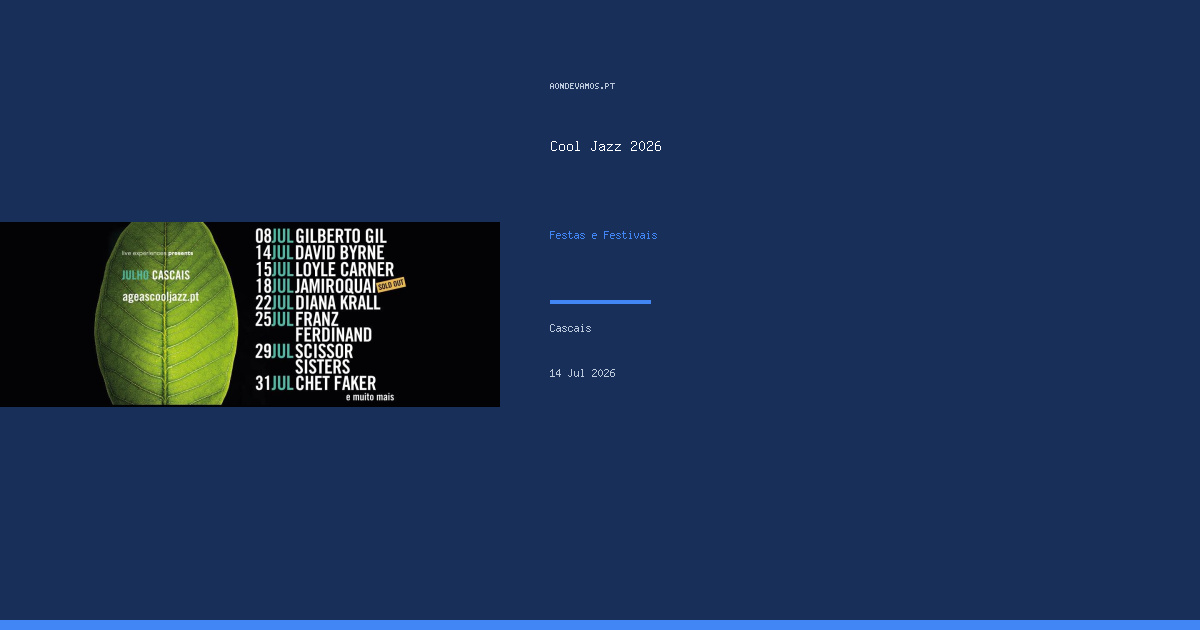
Task: Click the blue divider line above Cascais
Action: tap(600, 301)
